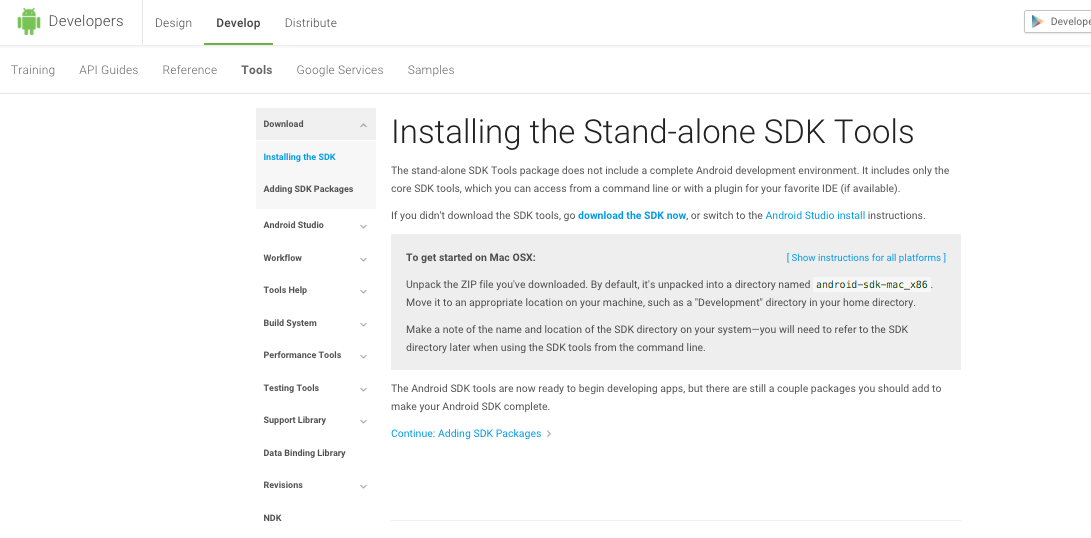The width and height of the screenshot is (1091, 538).
Task: Expand the Android Studio section chevron
Action: click(x=363, y=227)
